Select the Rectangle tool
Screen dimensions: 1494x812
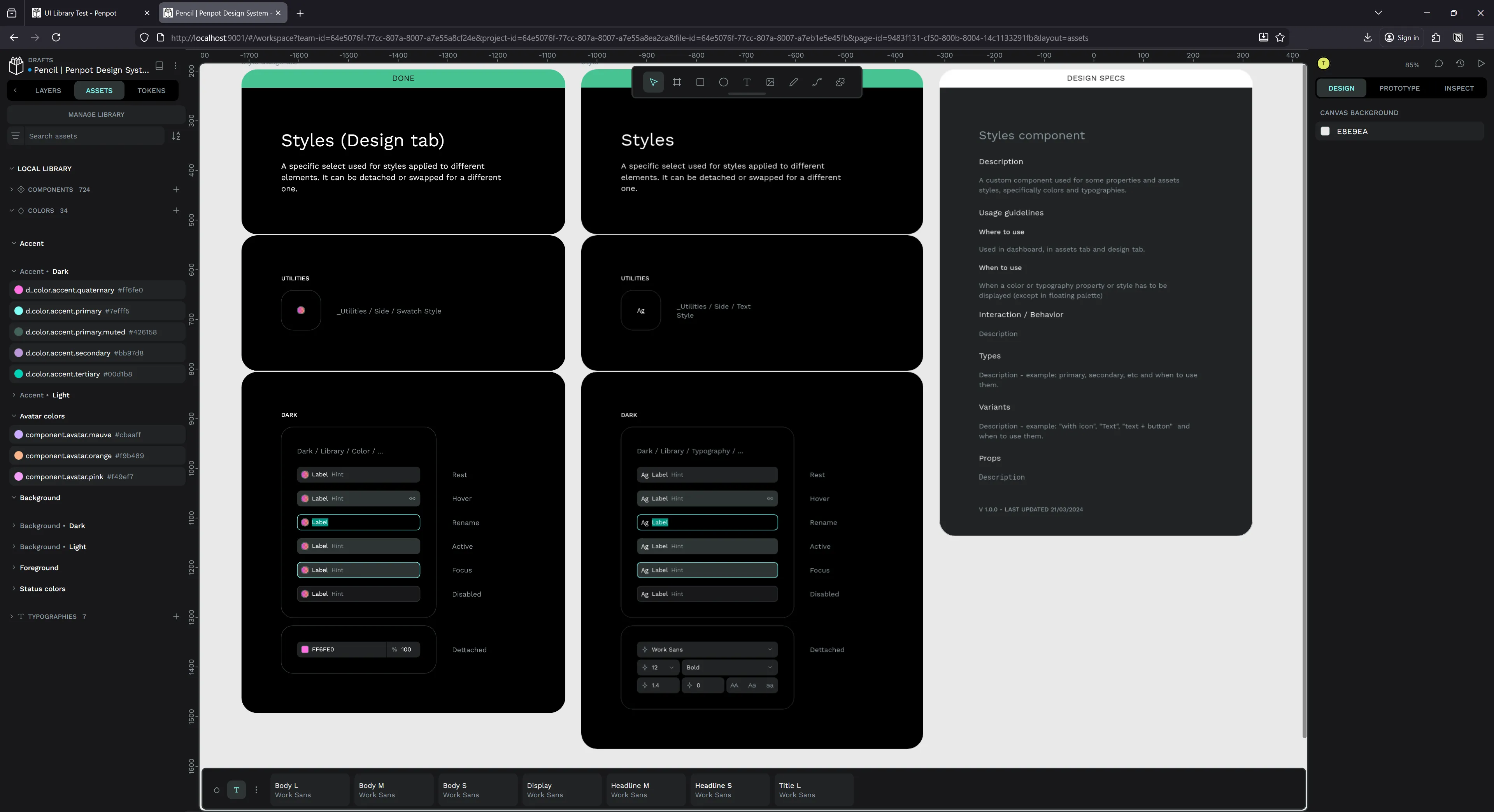click(x=700, y=82)
